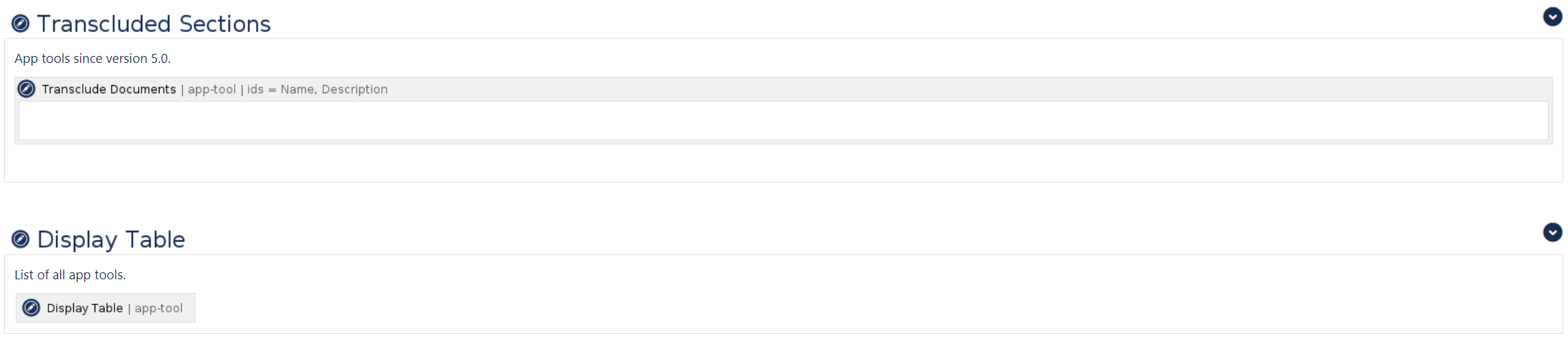Click app-tool text in Display Table button
Image resolution: width=1568 pixels, height=347 pixels.
159,308
